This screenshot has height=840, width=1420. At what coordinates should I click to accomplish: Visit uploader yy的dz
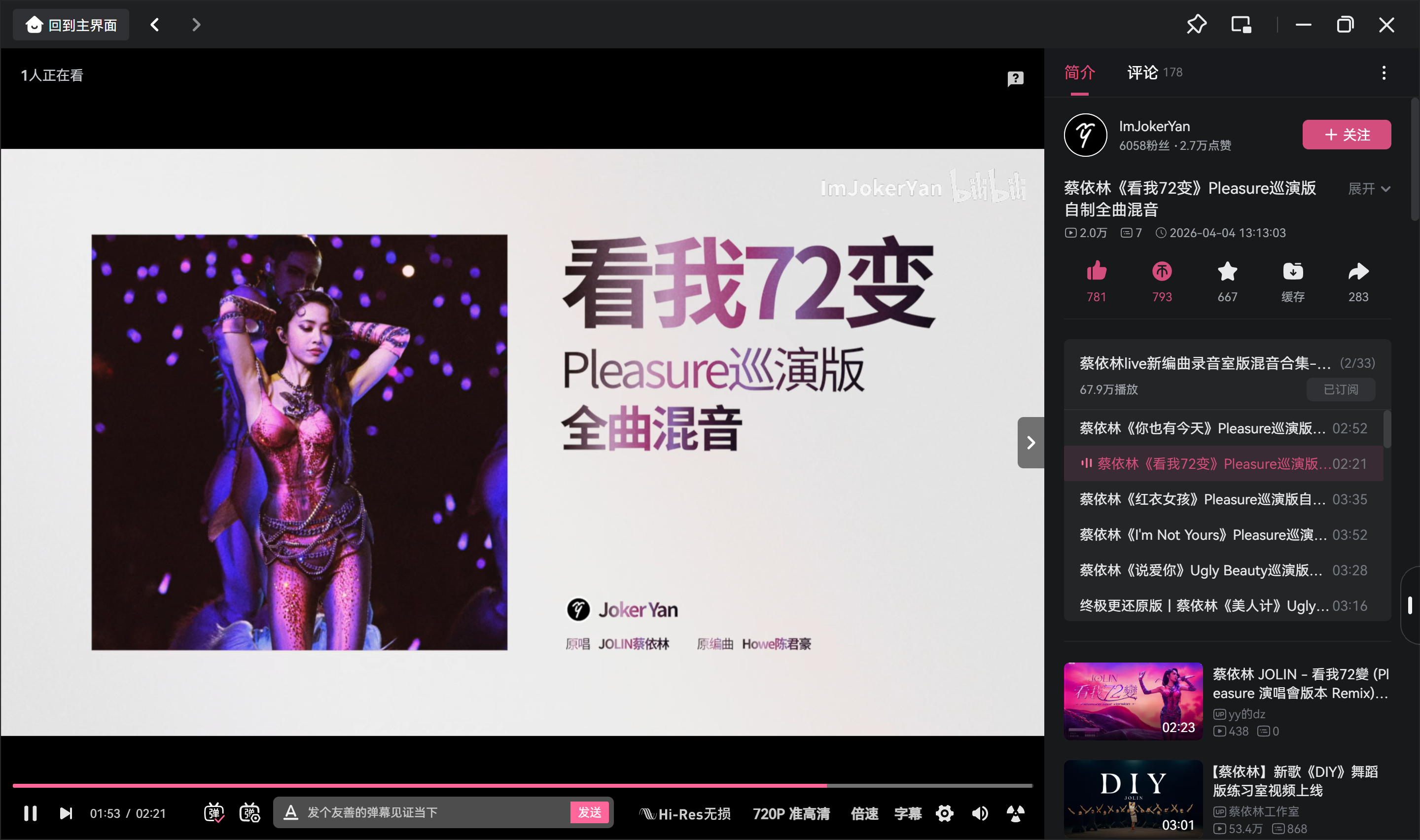[1239, 714]
